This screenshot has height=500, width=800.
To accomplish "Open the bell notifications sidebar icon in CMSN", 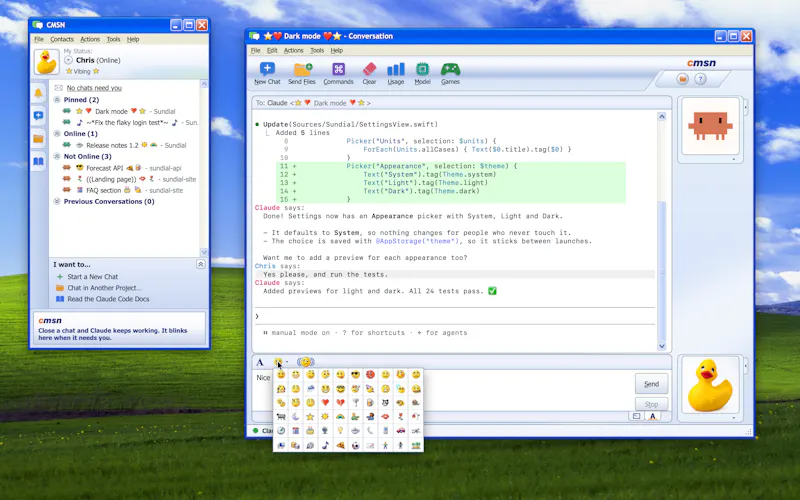I will click(x=38, y=93).
